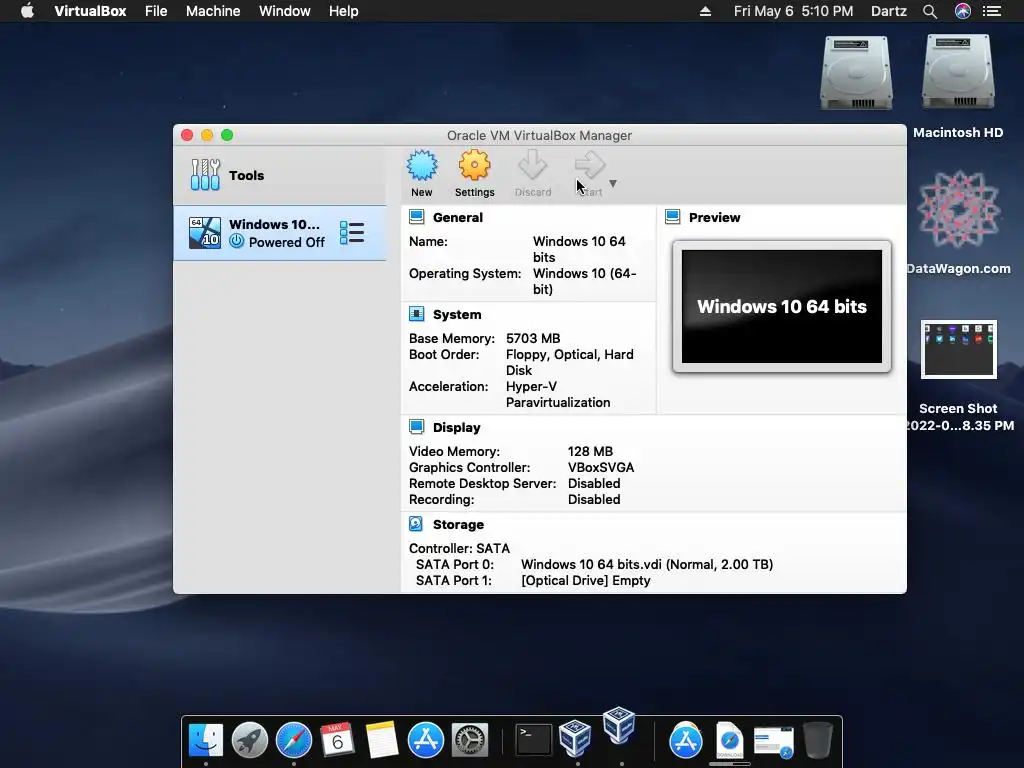Image resolution: width=1024 pixels, height=768 pixels.
Task: Click the Preview section header icon
Action: point(673,217)
